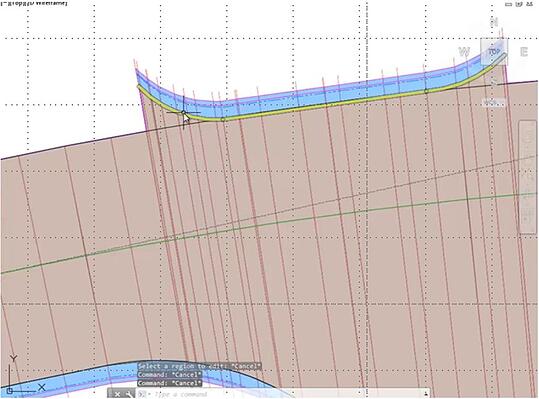Expand command history arrow at command line end
This screenshot has height=399, width=539.
[426, 394]
